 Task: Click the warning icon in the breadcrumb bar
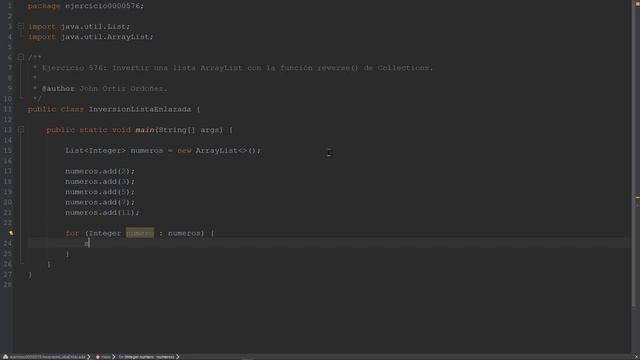pyautogui.click(x=5, y=357)
